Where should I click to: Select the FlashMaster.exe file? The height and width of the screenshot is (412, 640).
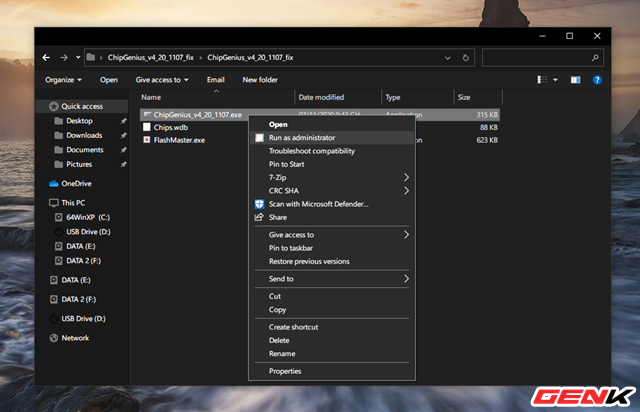pos(179,140)
